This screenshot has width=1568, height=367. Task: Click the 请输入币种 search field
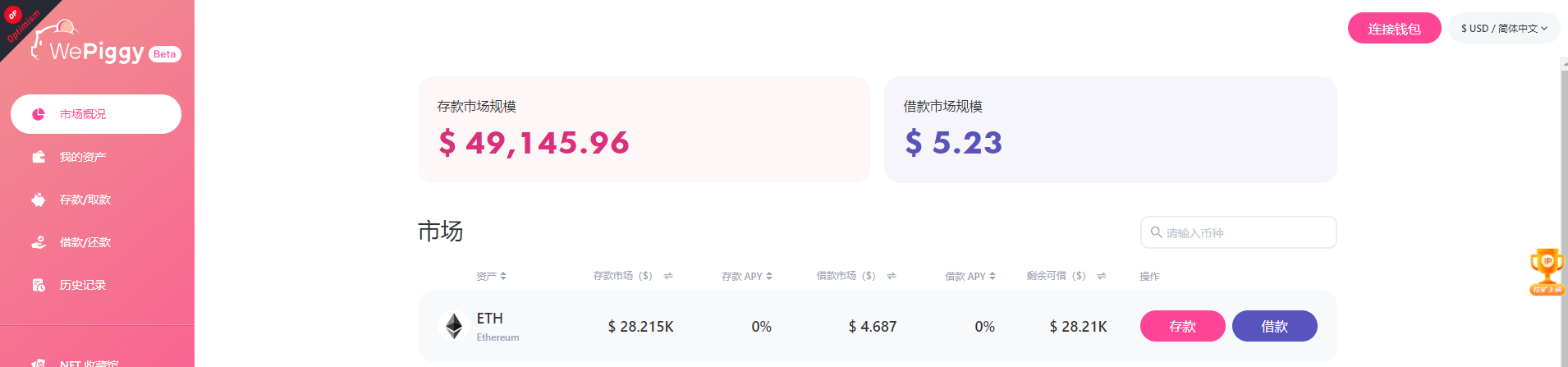[1244, 233]
